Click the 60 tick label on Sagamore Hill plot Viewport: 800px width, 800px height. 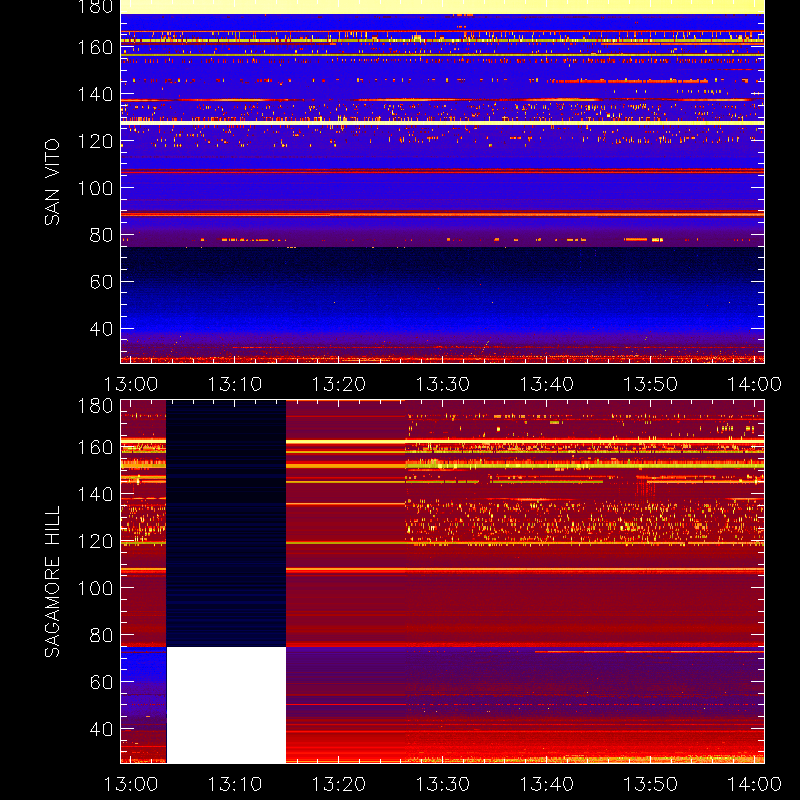tap(101, 682)
